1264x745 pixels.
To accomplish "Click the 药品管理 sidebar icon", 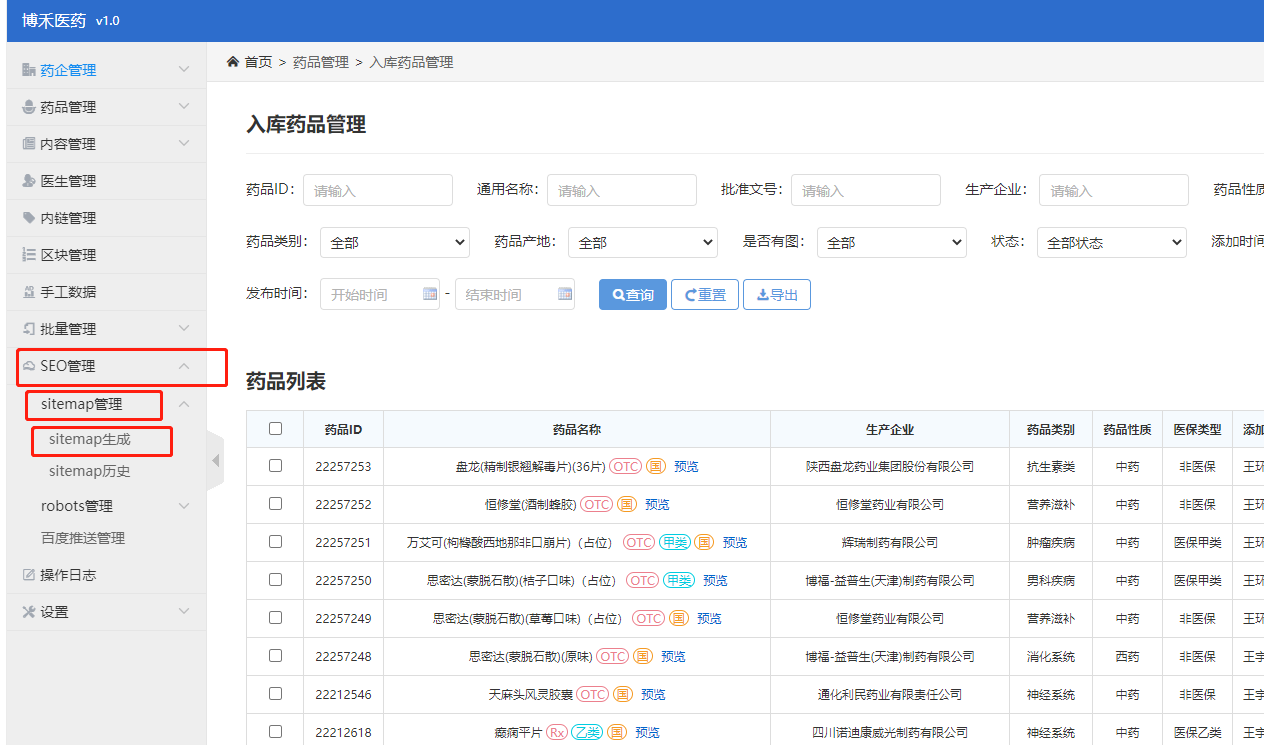I will tap(29, 107).
